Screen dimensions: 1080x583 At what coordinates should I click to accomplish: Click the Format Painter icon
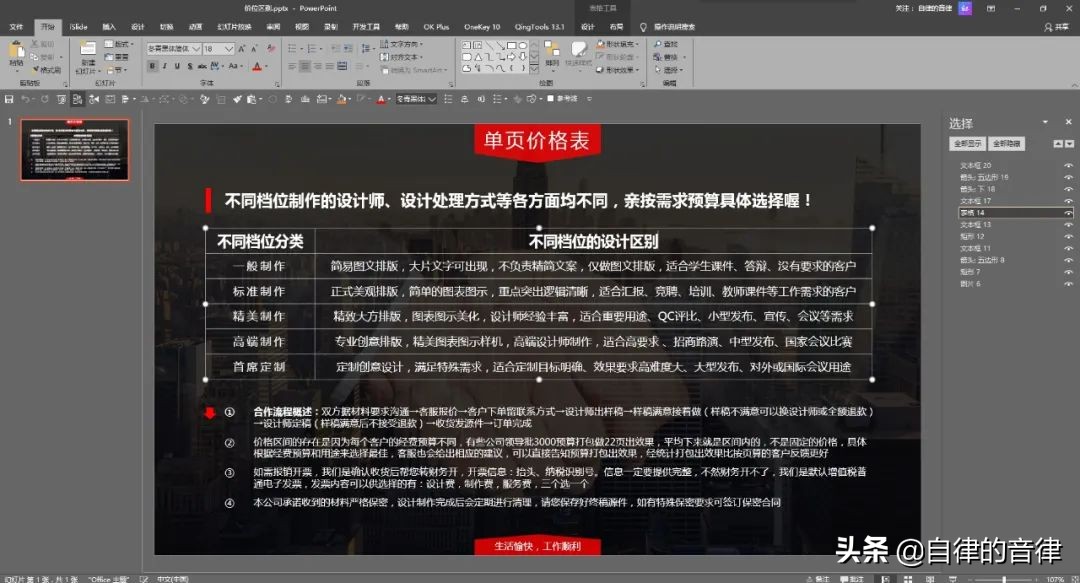pos(46,70)
